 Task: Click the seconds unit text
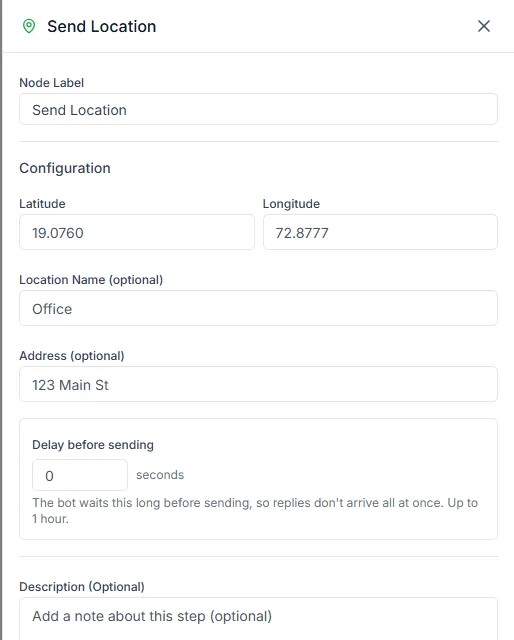click(160, 475)
